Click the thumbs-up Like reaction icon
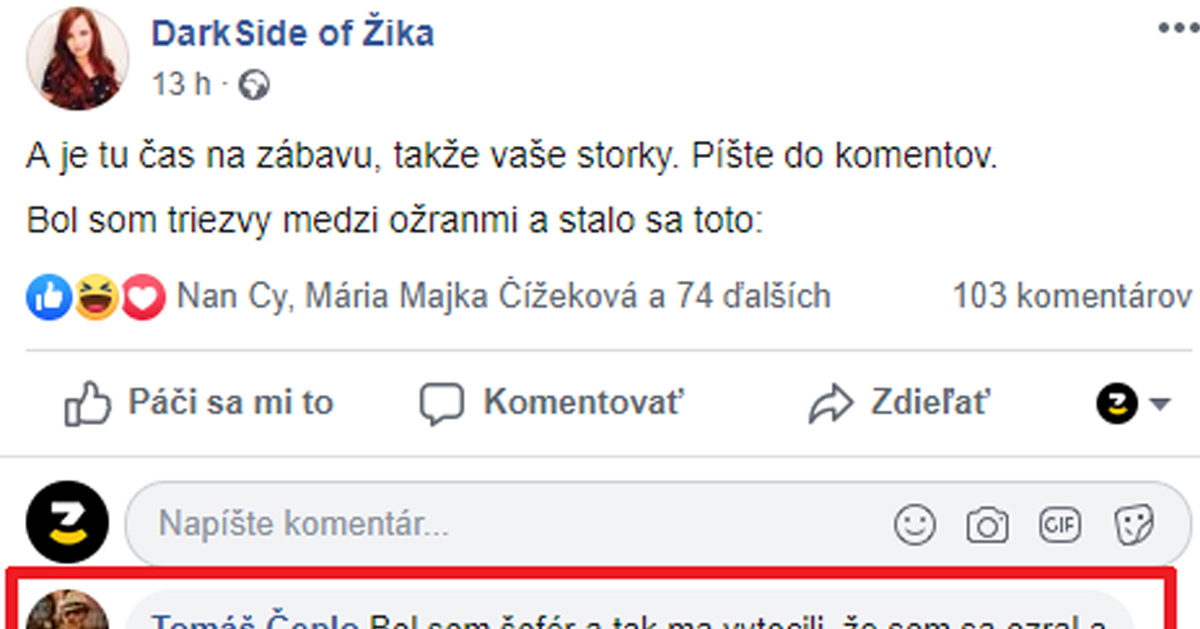Image resolution: width=1200 pixels, height=629 pixels. (x=47, y=296)
